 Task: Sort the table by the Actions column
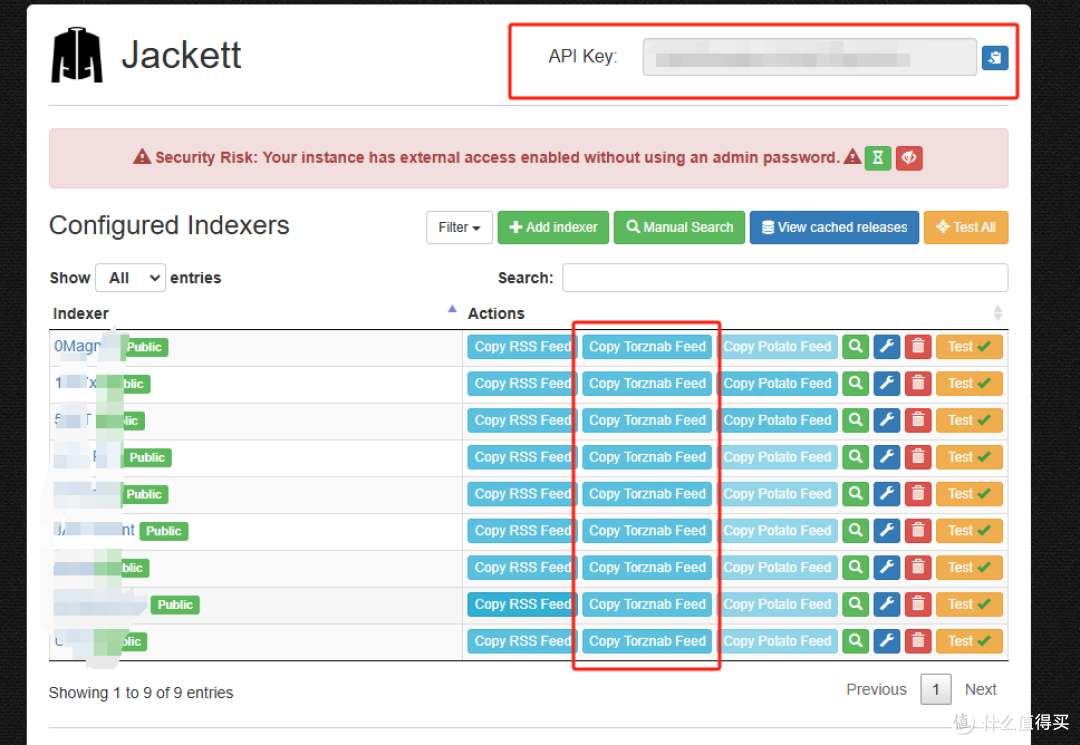click(736, 313)
